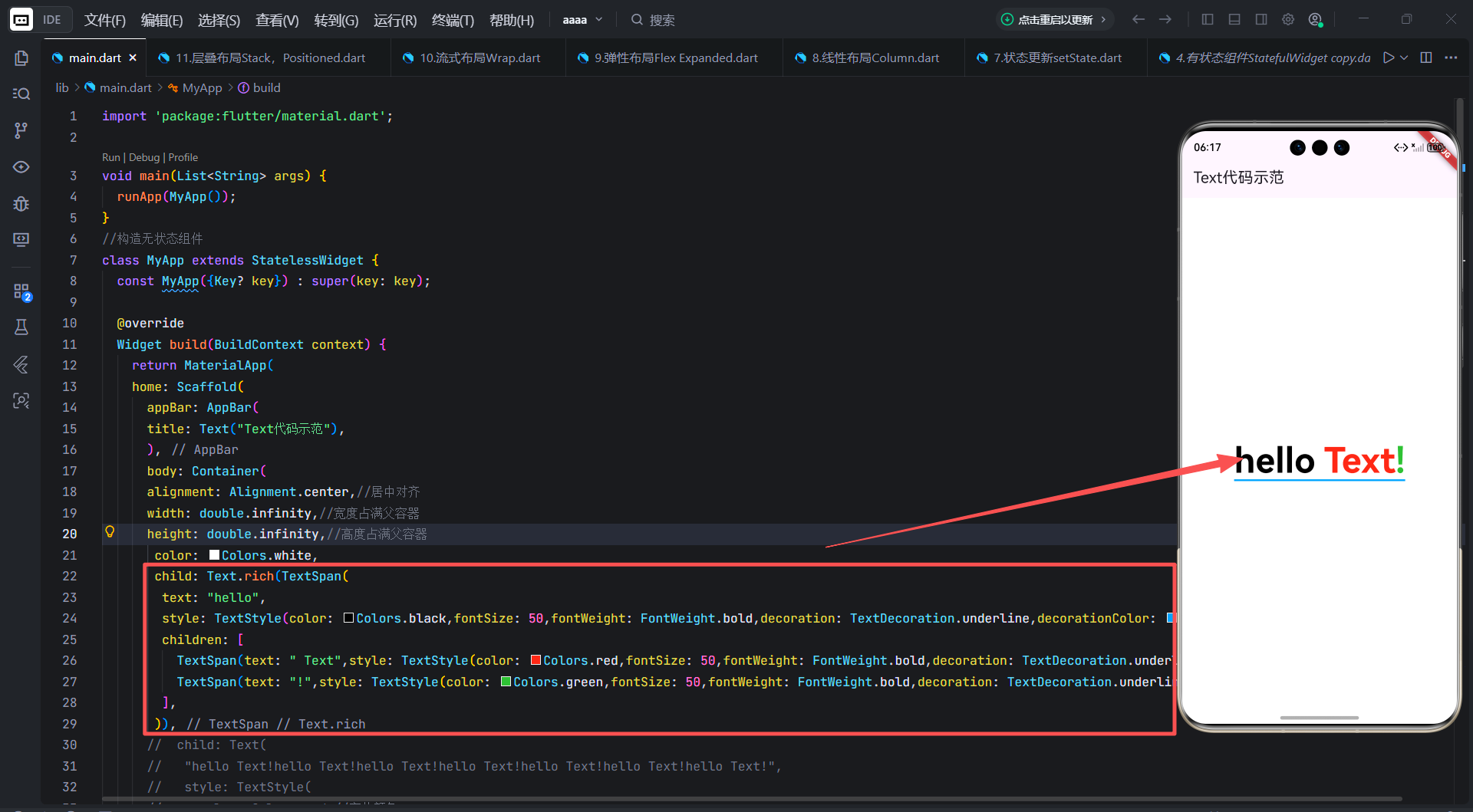Click the Colors.green color swatch
The height and width of the screenshot is (812, 1473).
pos(506,682)
